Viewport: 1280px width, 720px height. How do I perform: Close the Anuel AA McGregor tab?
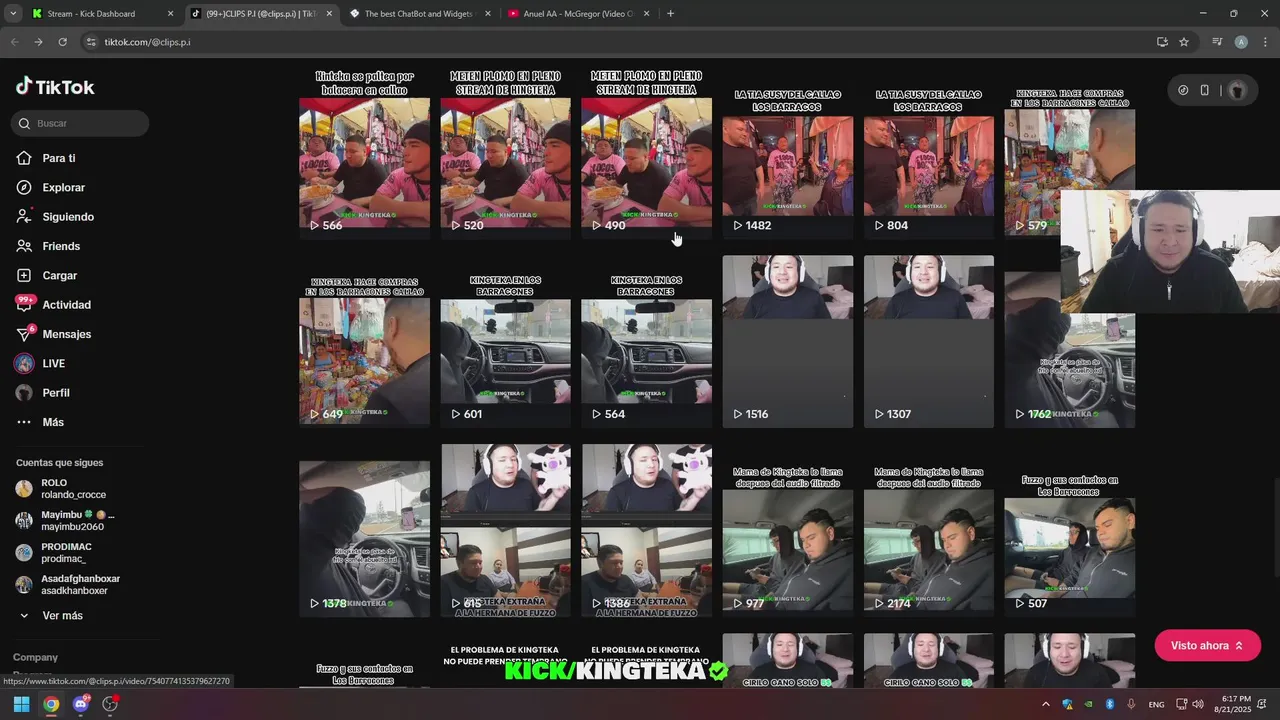[x=646, y=14]
